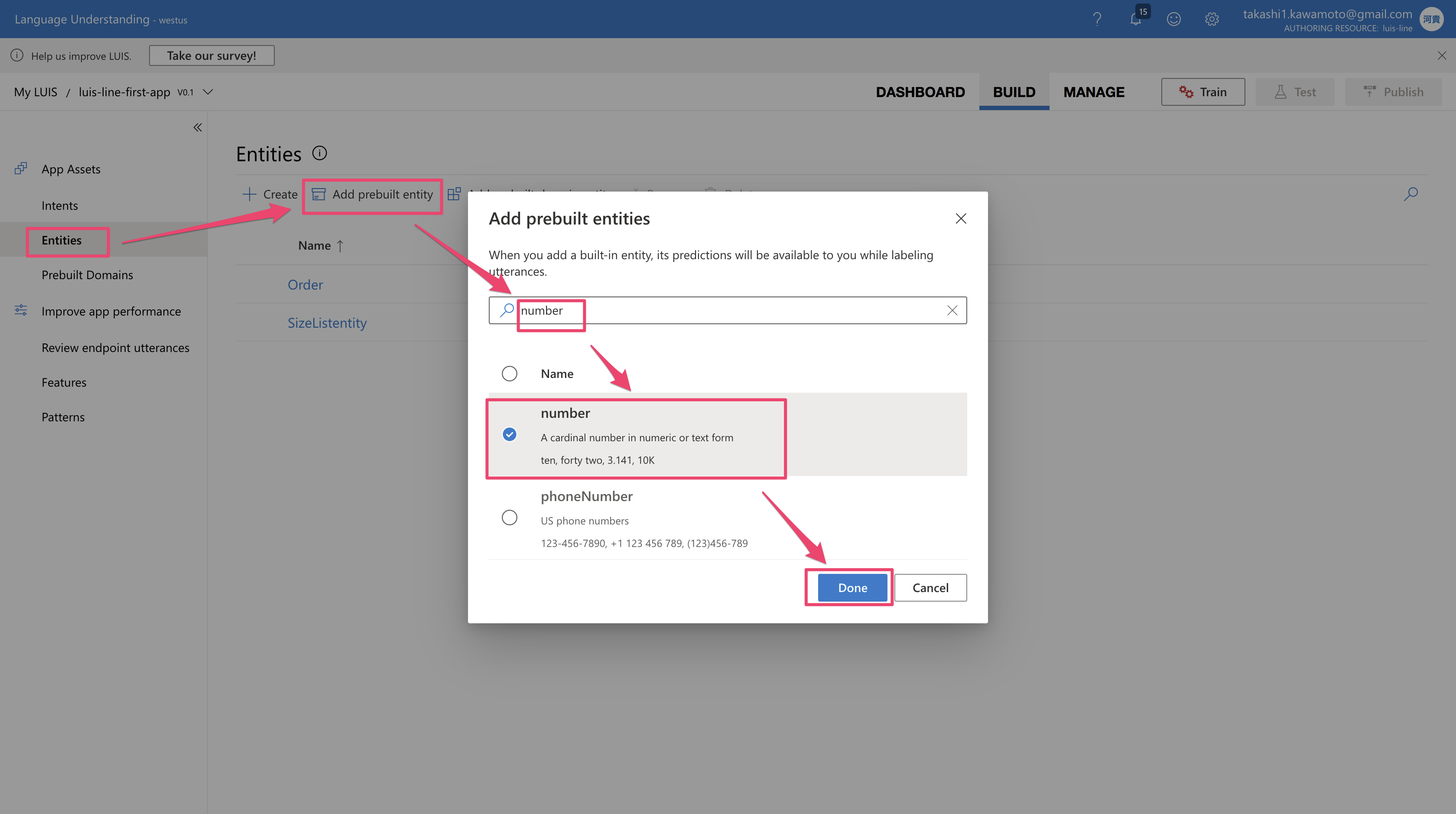
Task: Open the settings gear icon
Action: (x=1211, y=19)
